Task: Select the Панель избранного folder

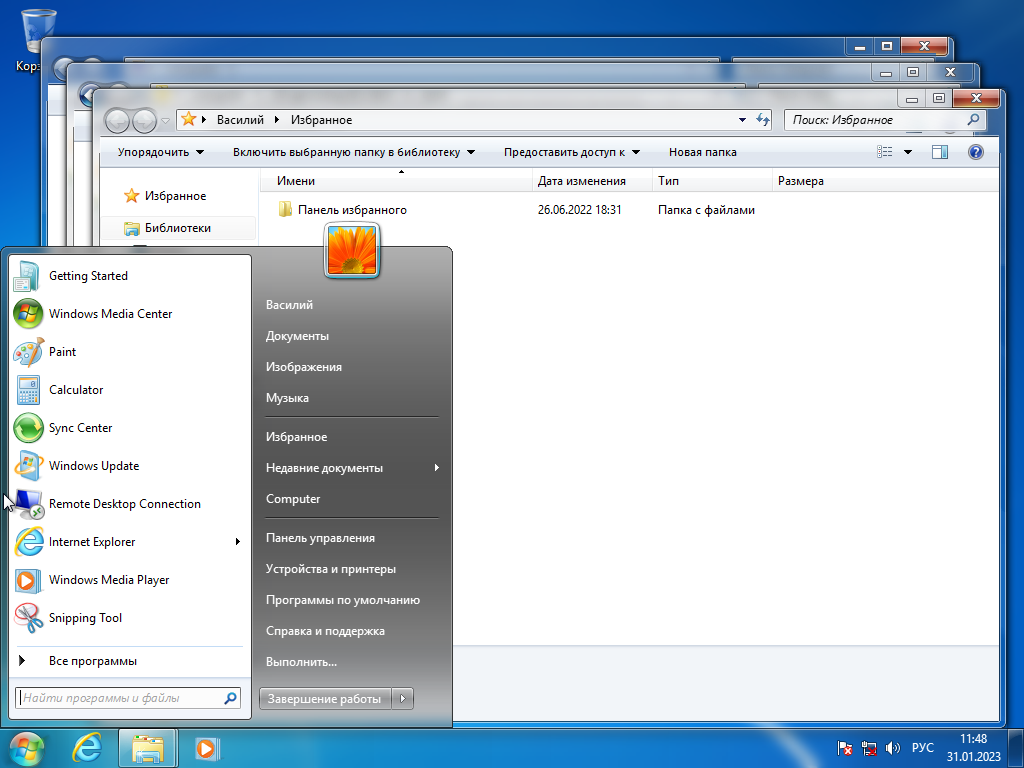Action: coord(352,210)
